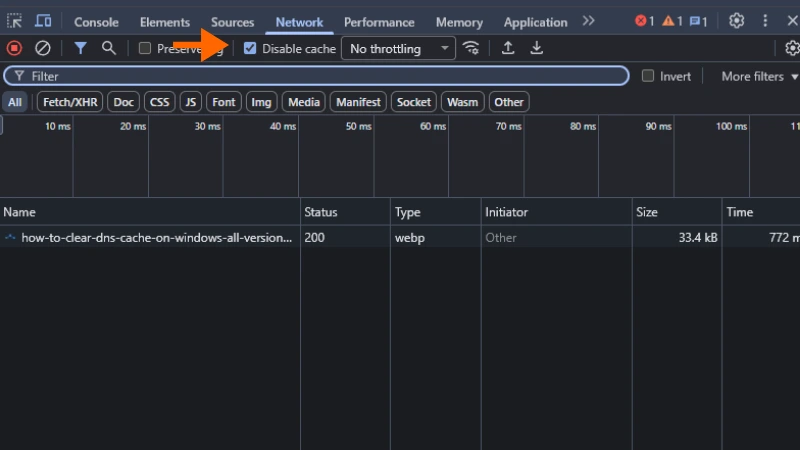The image size is (800, 450).
Task: Open the Performance tab
Action: [x=379, y=22]
